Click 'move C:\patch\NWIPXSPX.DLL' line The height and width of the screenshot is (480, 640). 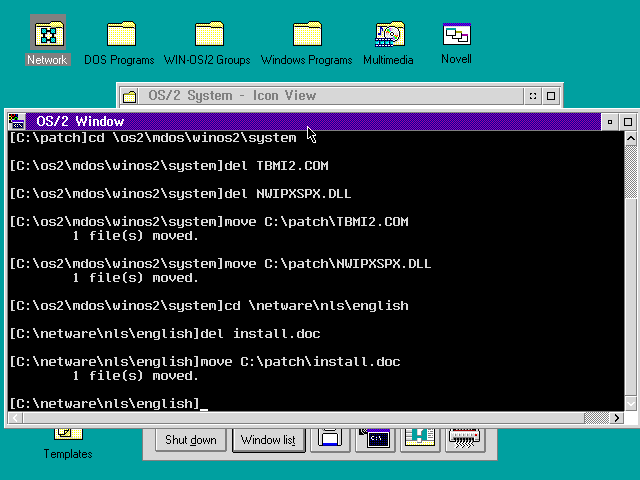220,264
